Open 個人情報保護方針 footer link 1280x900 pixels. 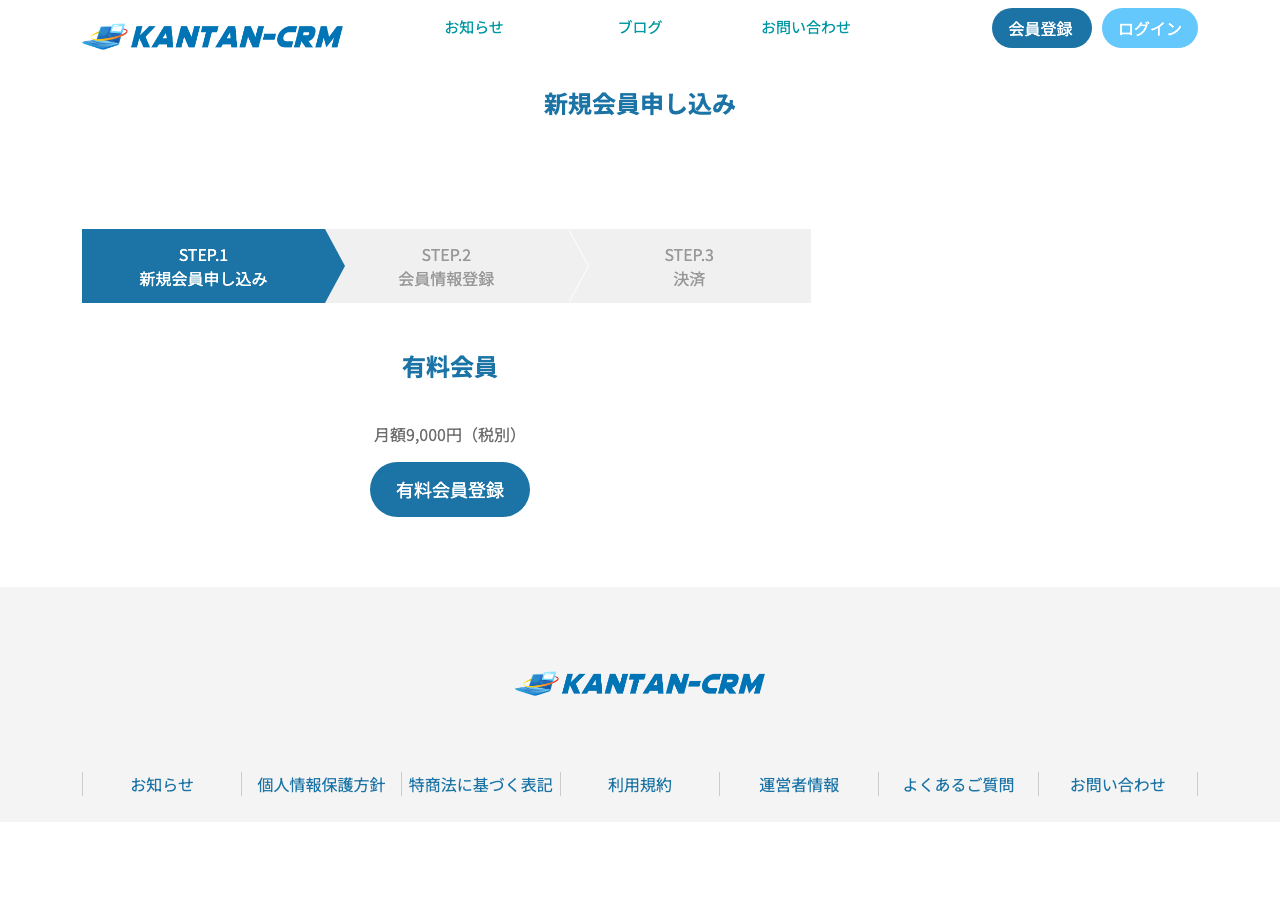click(321, 784)
